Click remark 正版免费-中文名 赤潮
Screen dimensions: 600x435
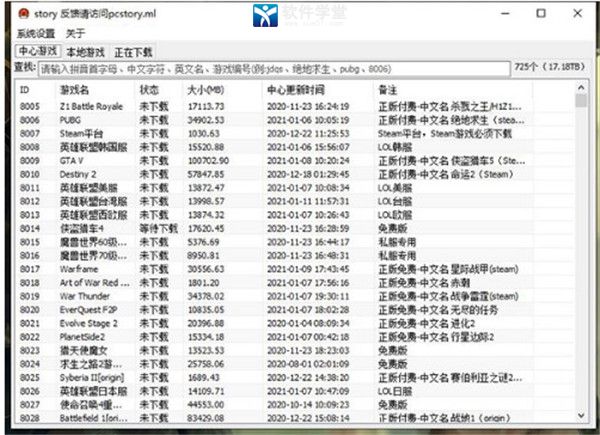point(424,283)
